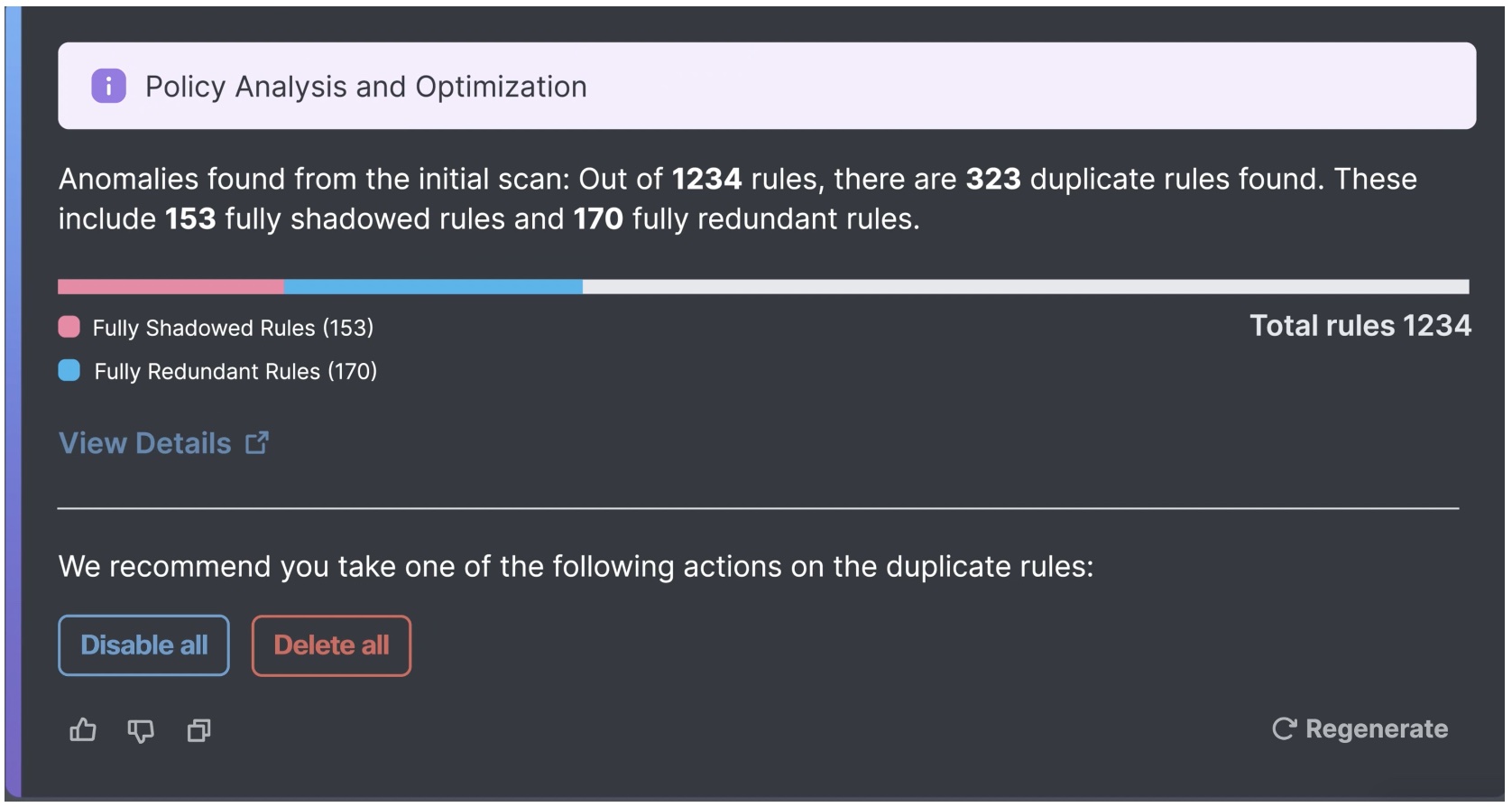The image size is (1512, 807).
Task: Click the Total rules 1234 text
Action: 1360,326
